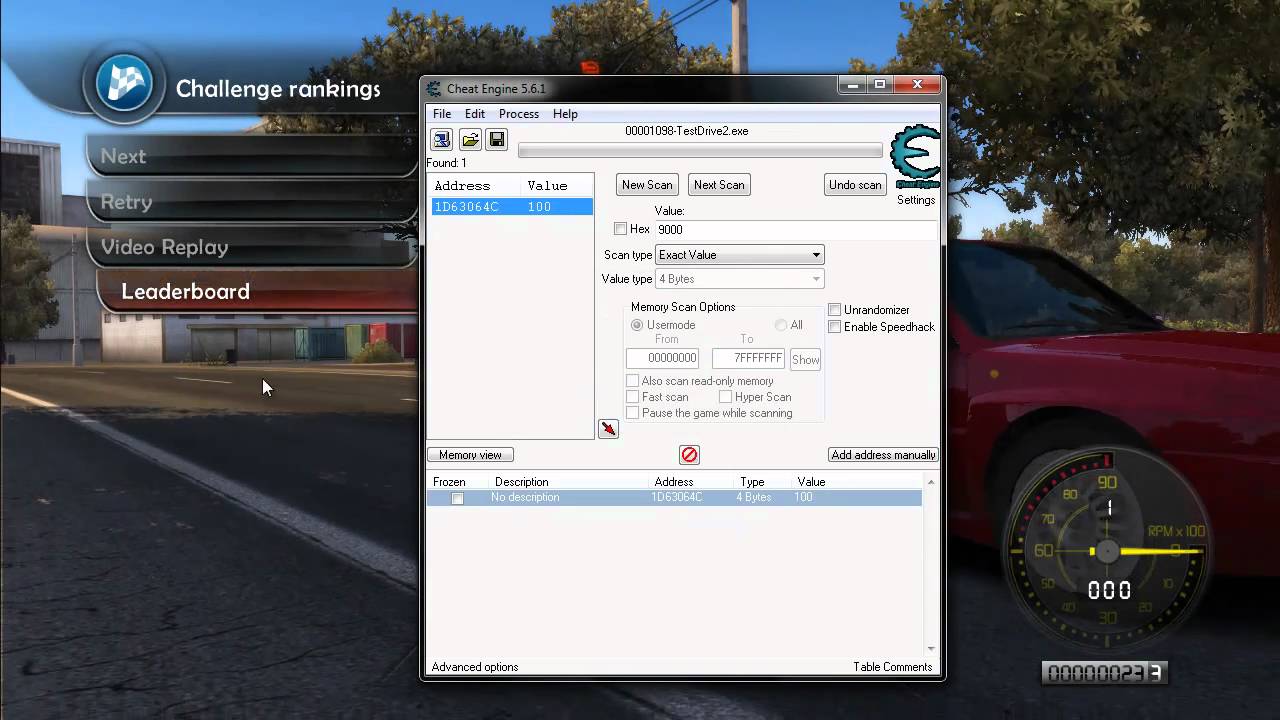Click the Cheat Engine title bar icon

click(x=434, y=88)
